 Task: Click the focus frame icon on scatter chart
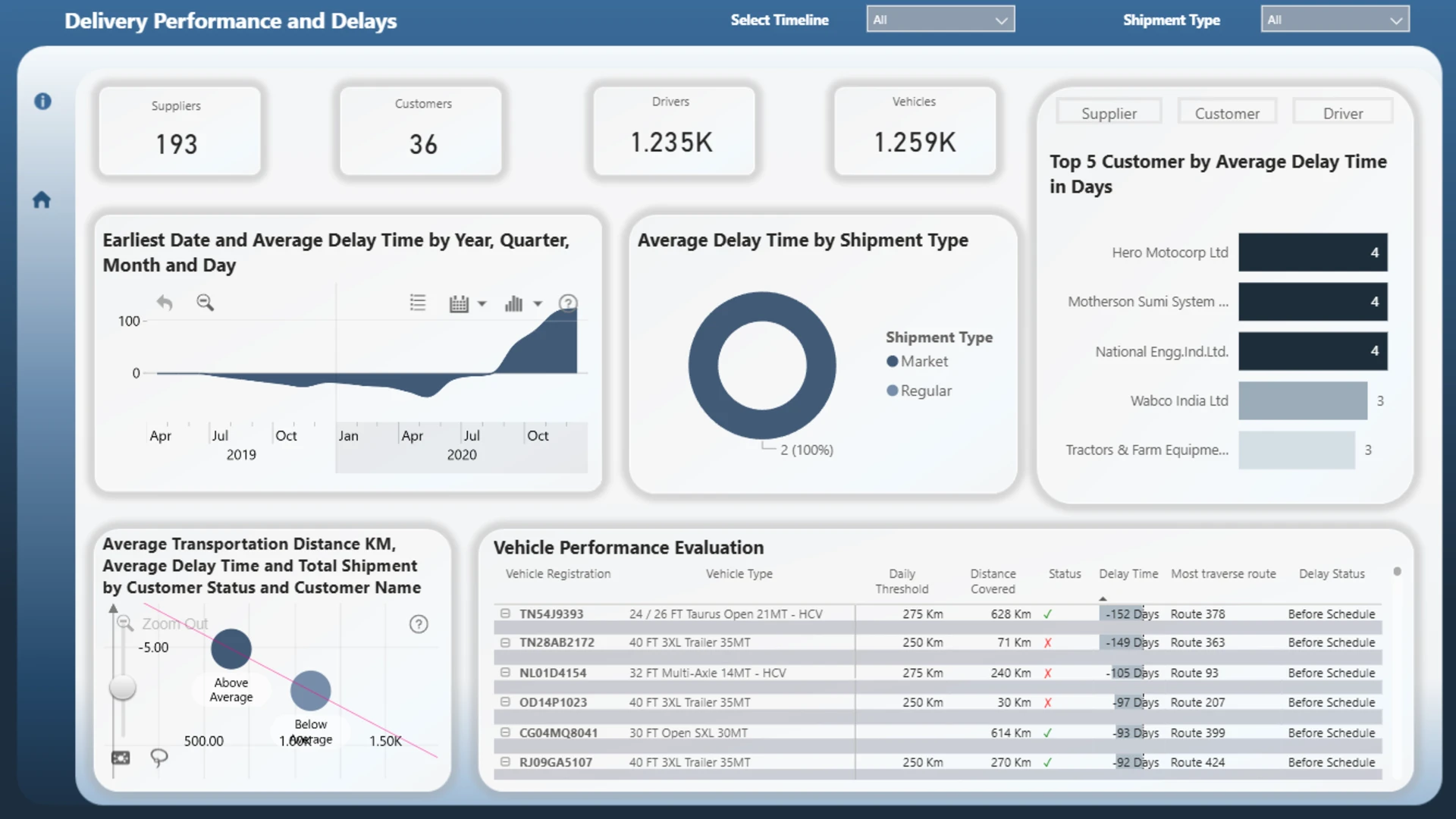(121, 758)
